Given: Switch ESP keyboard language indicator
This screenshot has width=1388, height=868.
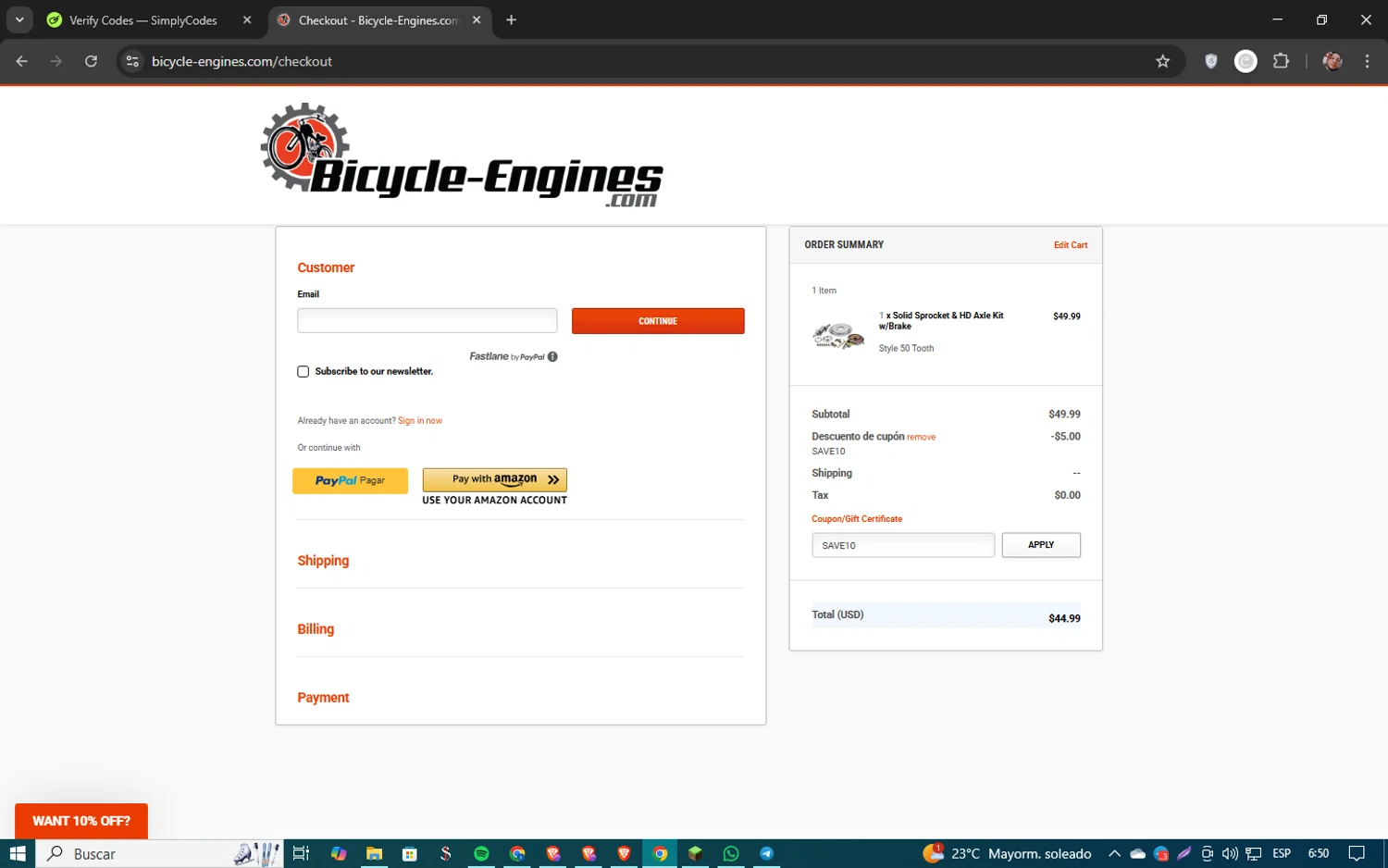Looking at the screenshot, I should coord(1282,853).
